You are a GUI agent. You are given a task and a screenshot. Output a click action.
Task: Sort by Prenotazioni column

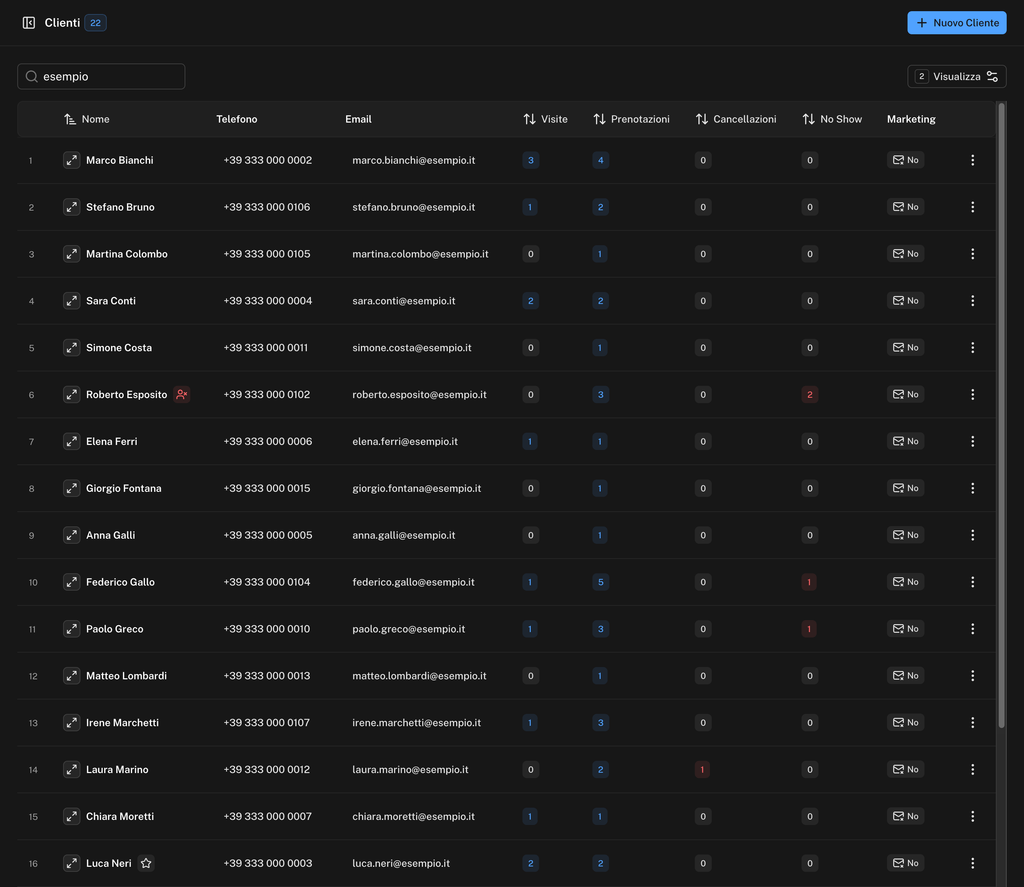point(632,119)
